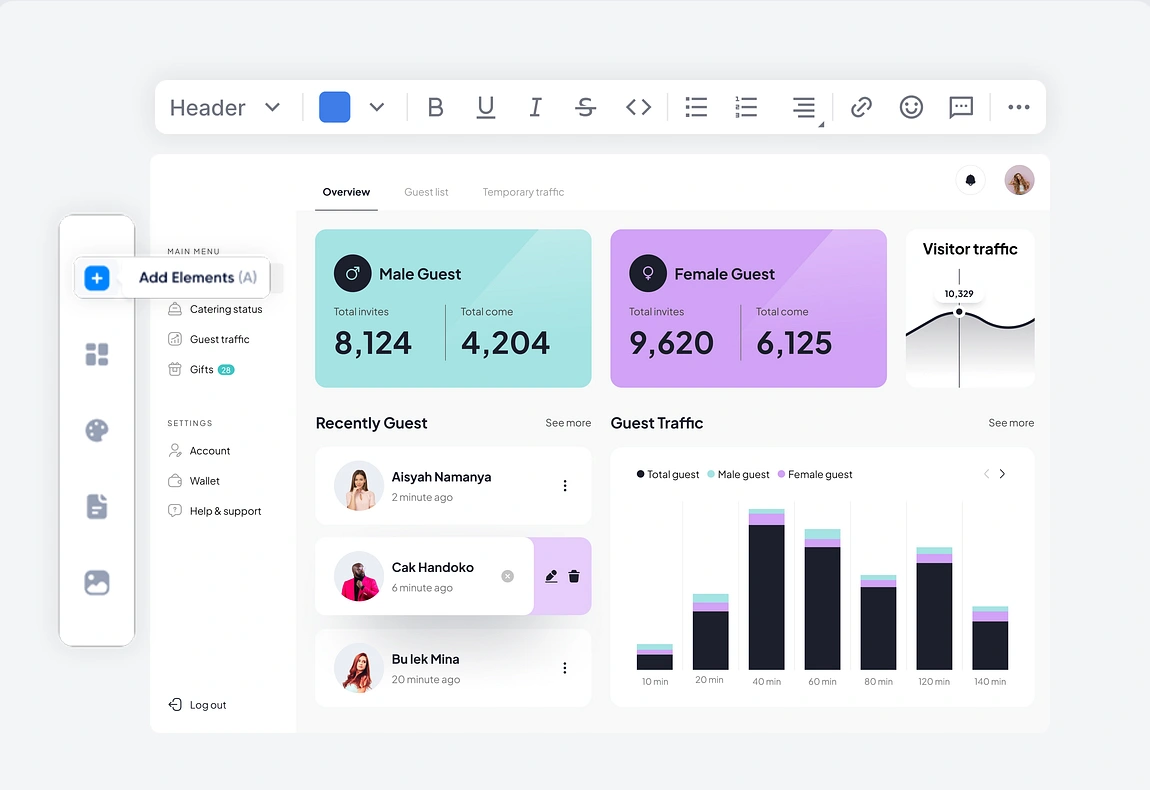
Task: Click See more beside Recently Guest
Action: click(x=568, y=423)
